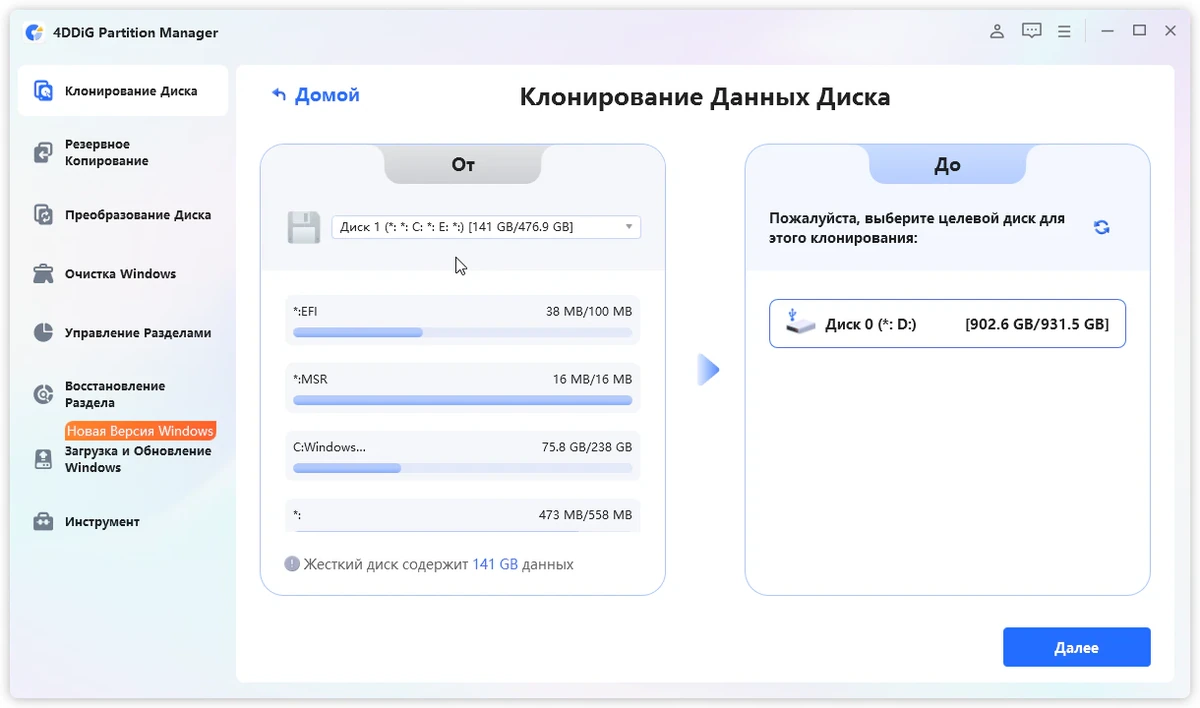Open the feedback chat icon in title bar
1200x708 pixels.
tap(1032, 32)
